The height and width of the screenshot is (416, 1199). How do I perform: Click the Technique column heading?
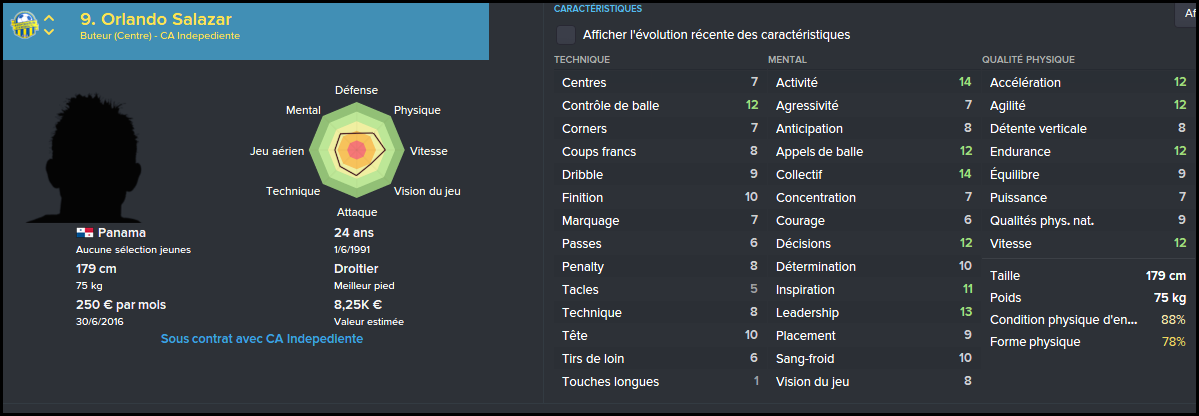tap(582, 60)
